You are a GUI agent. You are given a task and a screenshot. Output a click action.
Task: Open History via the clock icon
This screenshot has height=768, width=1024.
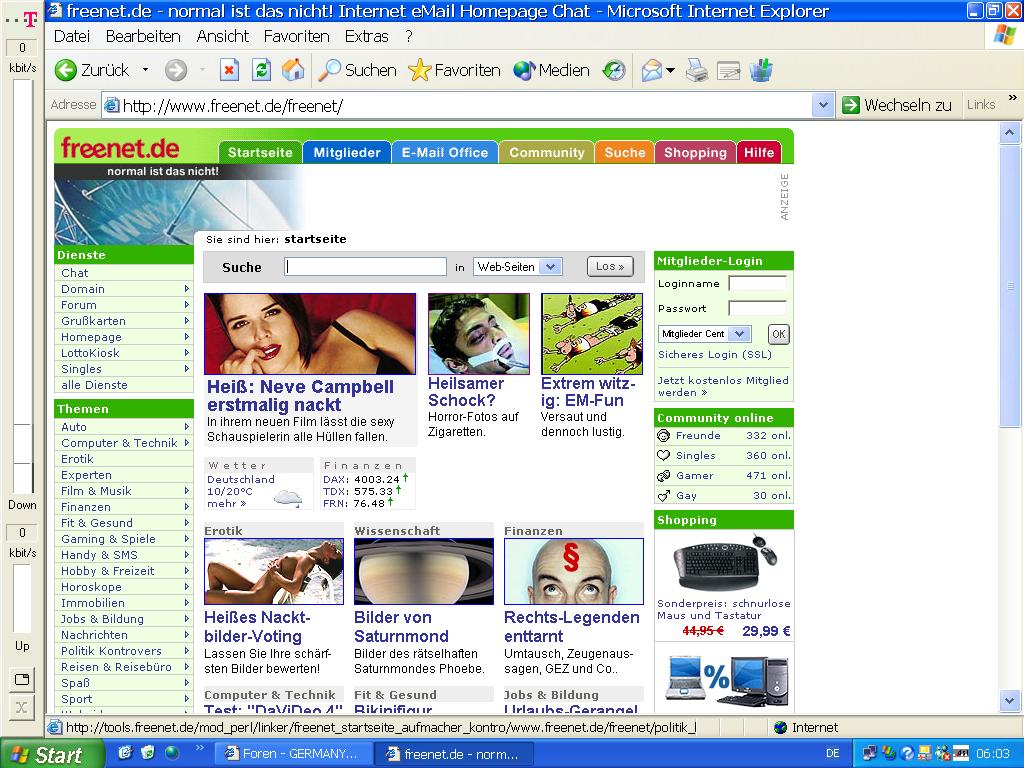pyautogui.click(x=614, y=70)
